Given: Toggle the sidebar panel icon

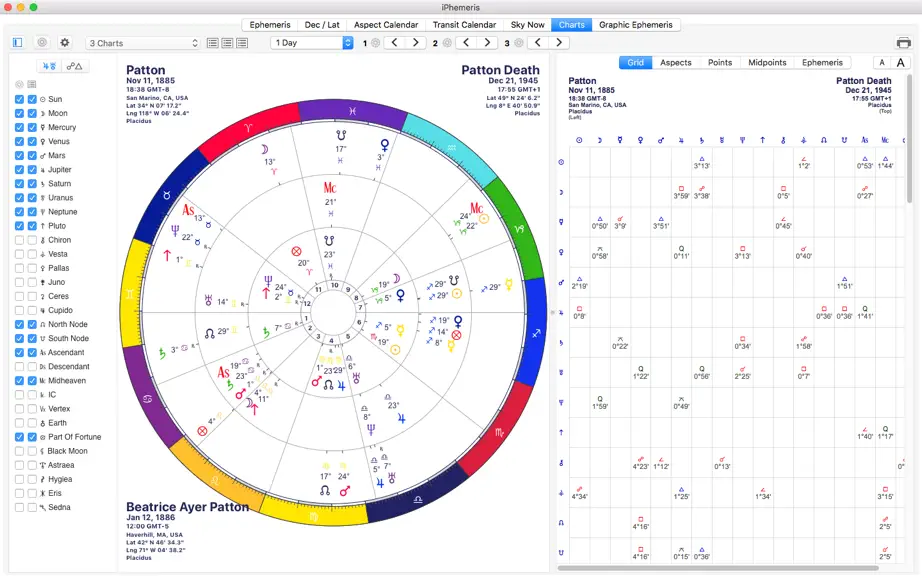Looking at the screenshot, I should (x=18, y=42).
